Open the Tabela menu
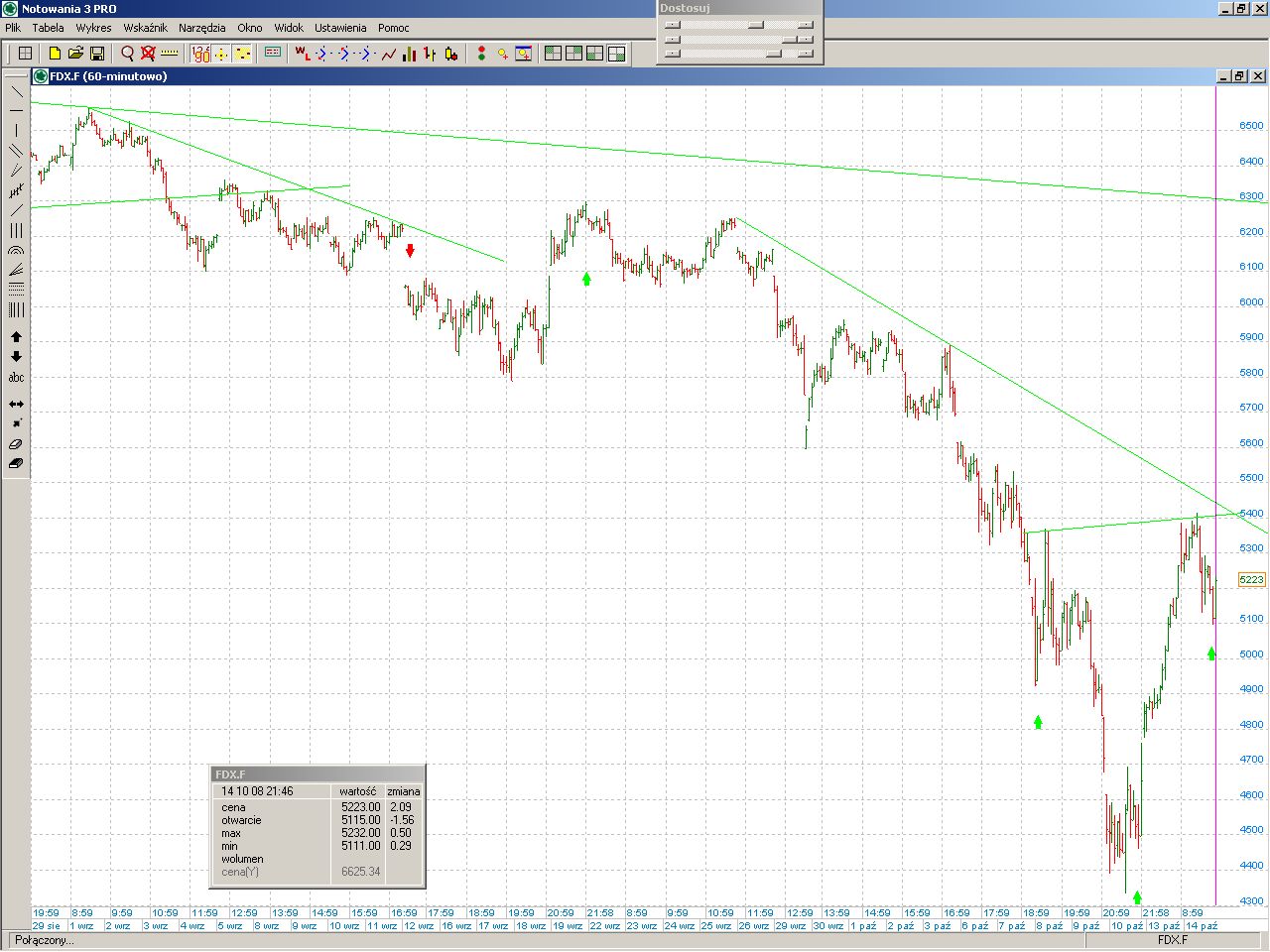This screenshot has width=1270, height=952. click(48, 28)
